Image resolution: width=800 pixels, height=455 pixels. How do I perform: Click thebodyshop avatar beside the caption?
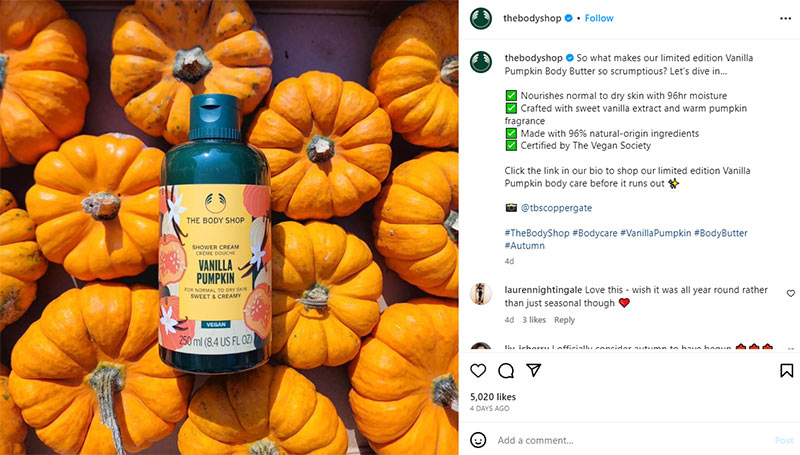point(481,62)
